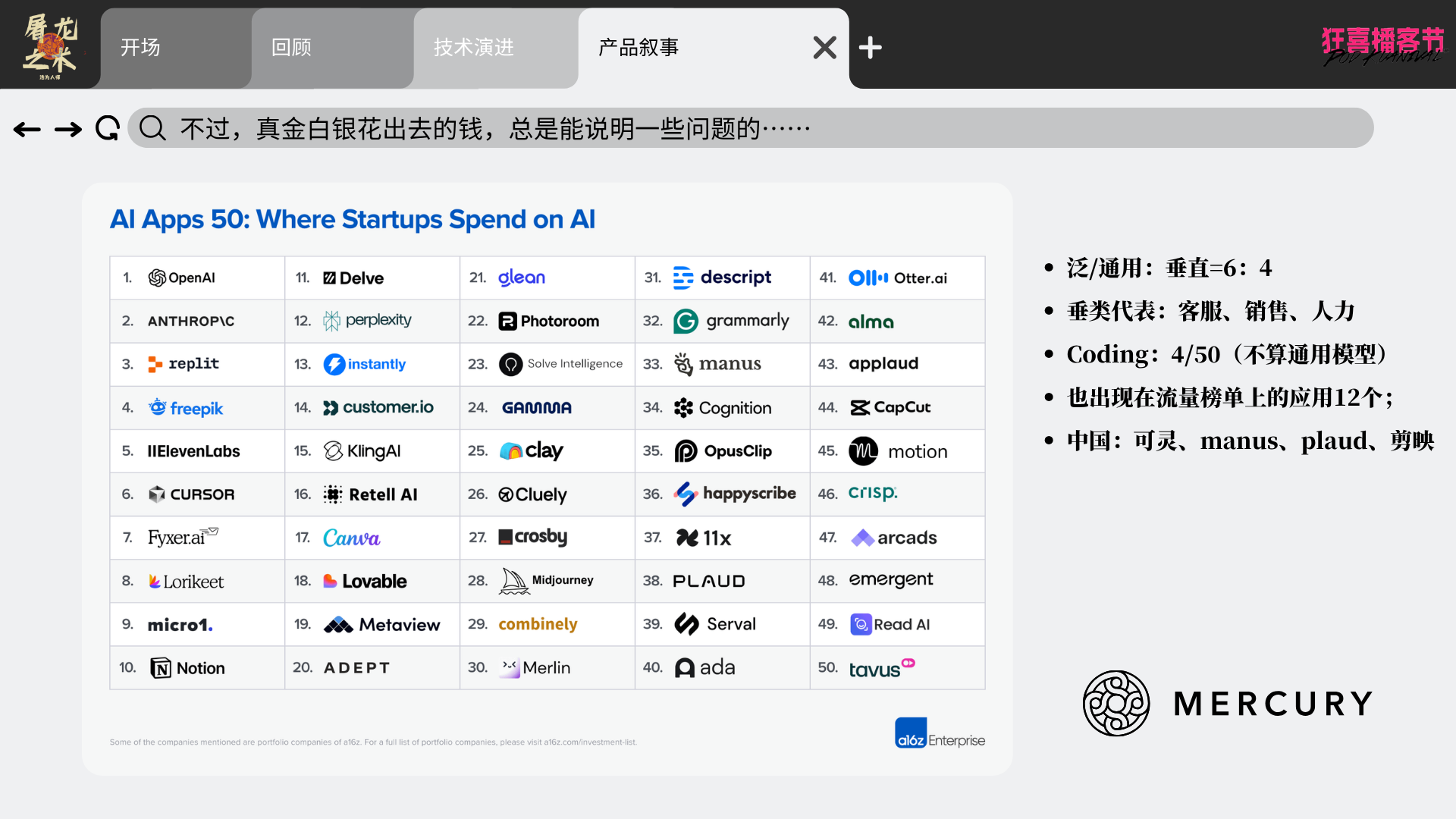The height and width of the screenshot is (819, 1456).
Task: Click the Otter.ai entry at rank 41
Action: [898, 278]
